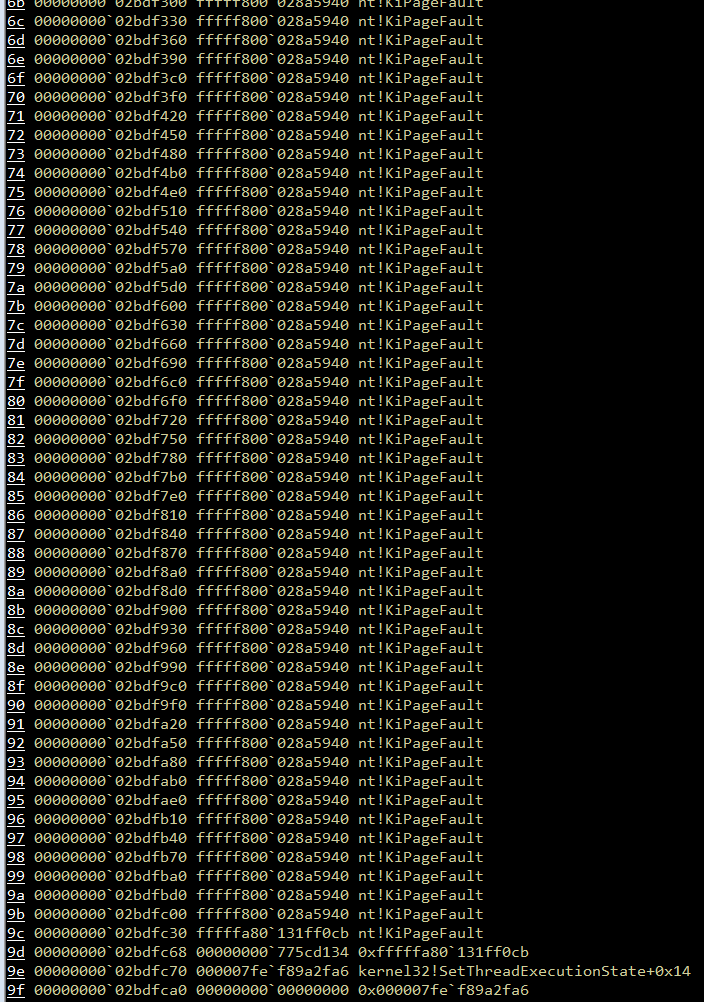
Task: Open the 7d frame number
Action: [x=16, y=344]
